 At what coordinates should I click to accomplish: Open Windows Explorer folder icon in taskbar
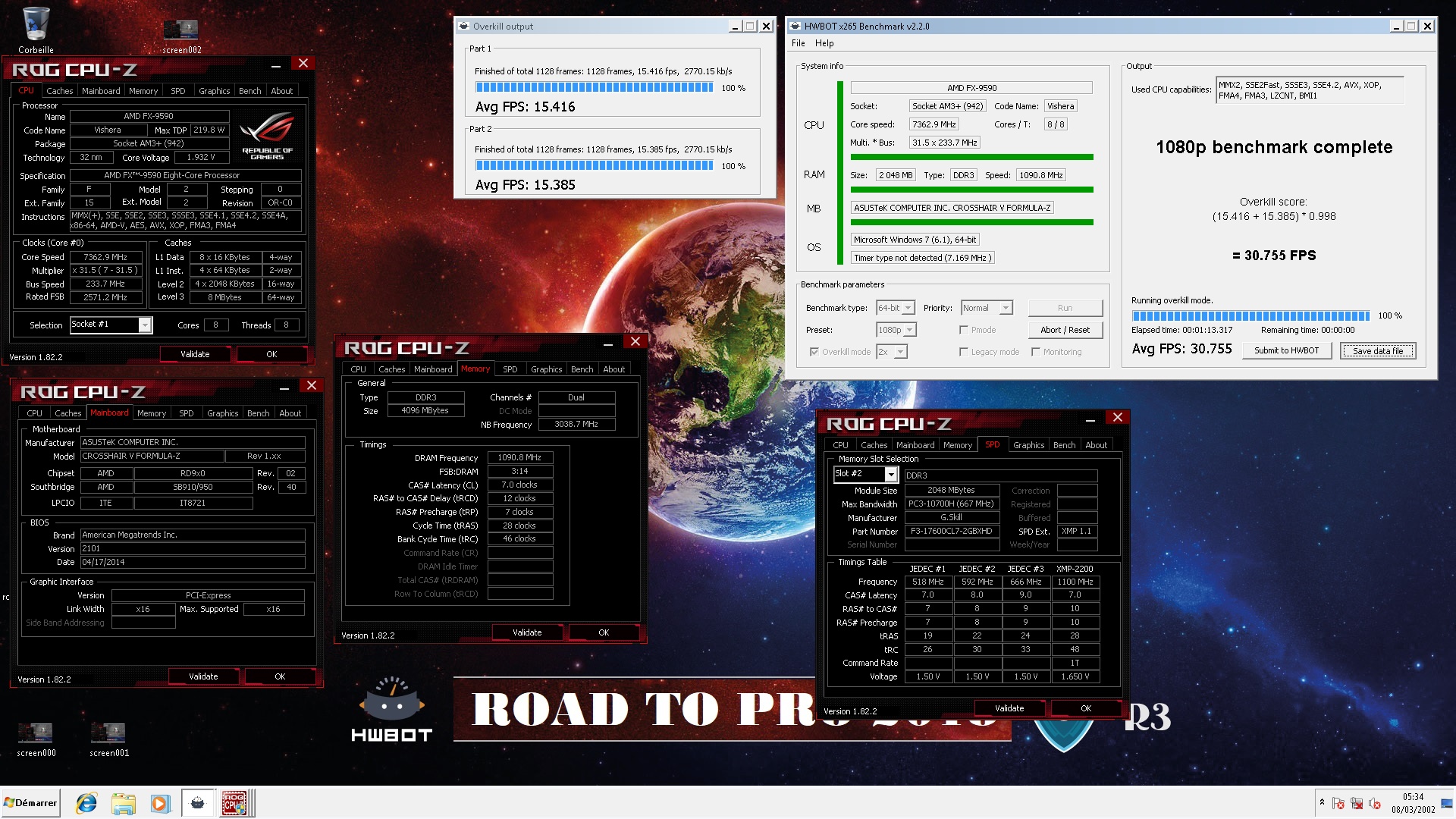(123, 803)
